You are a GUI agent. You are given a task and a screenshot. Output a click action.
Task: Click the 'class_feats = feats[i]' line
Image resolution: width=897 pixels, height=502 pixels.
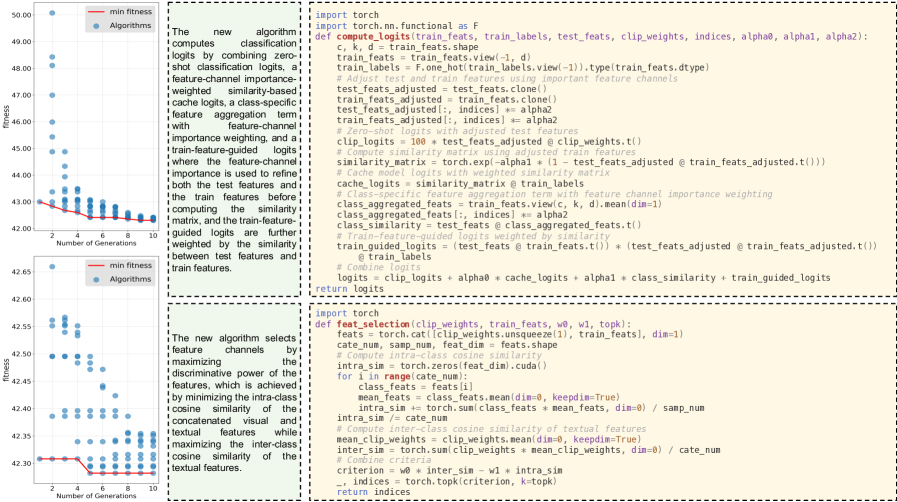click(x=415, y=387)
